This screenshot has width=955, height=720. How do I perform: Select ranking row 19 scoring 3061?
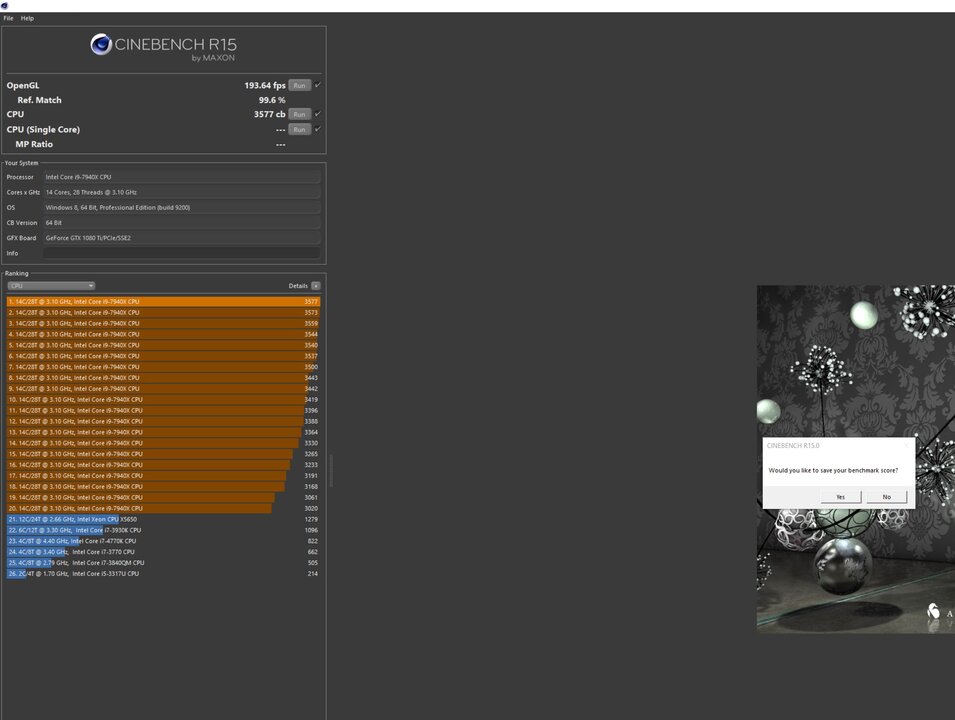pos(163,498)
